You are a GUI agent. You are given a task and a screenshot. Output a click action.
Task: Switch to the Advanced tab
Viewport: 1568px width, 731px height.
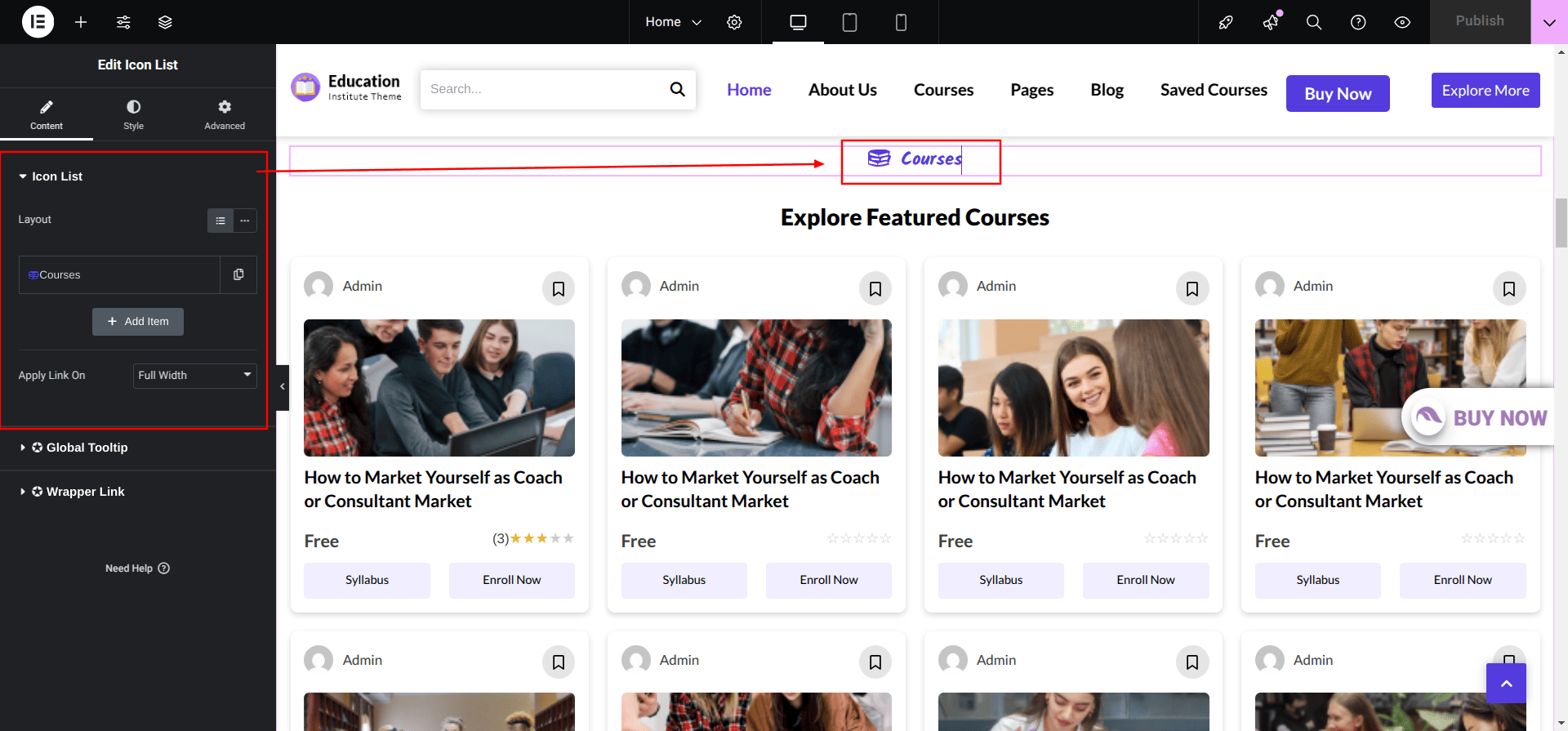click(x=225, y=115)
